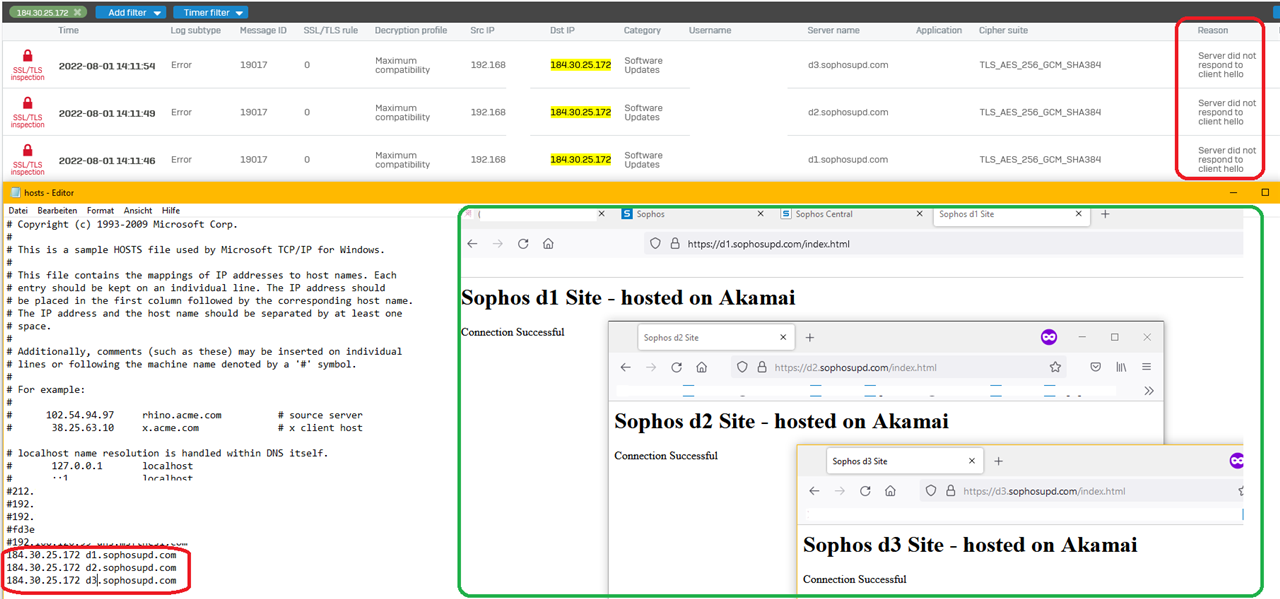Select the Message ID column header

pos(263,31)
